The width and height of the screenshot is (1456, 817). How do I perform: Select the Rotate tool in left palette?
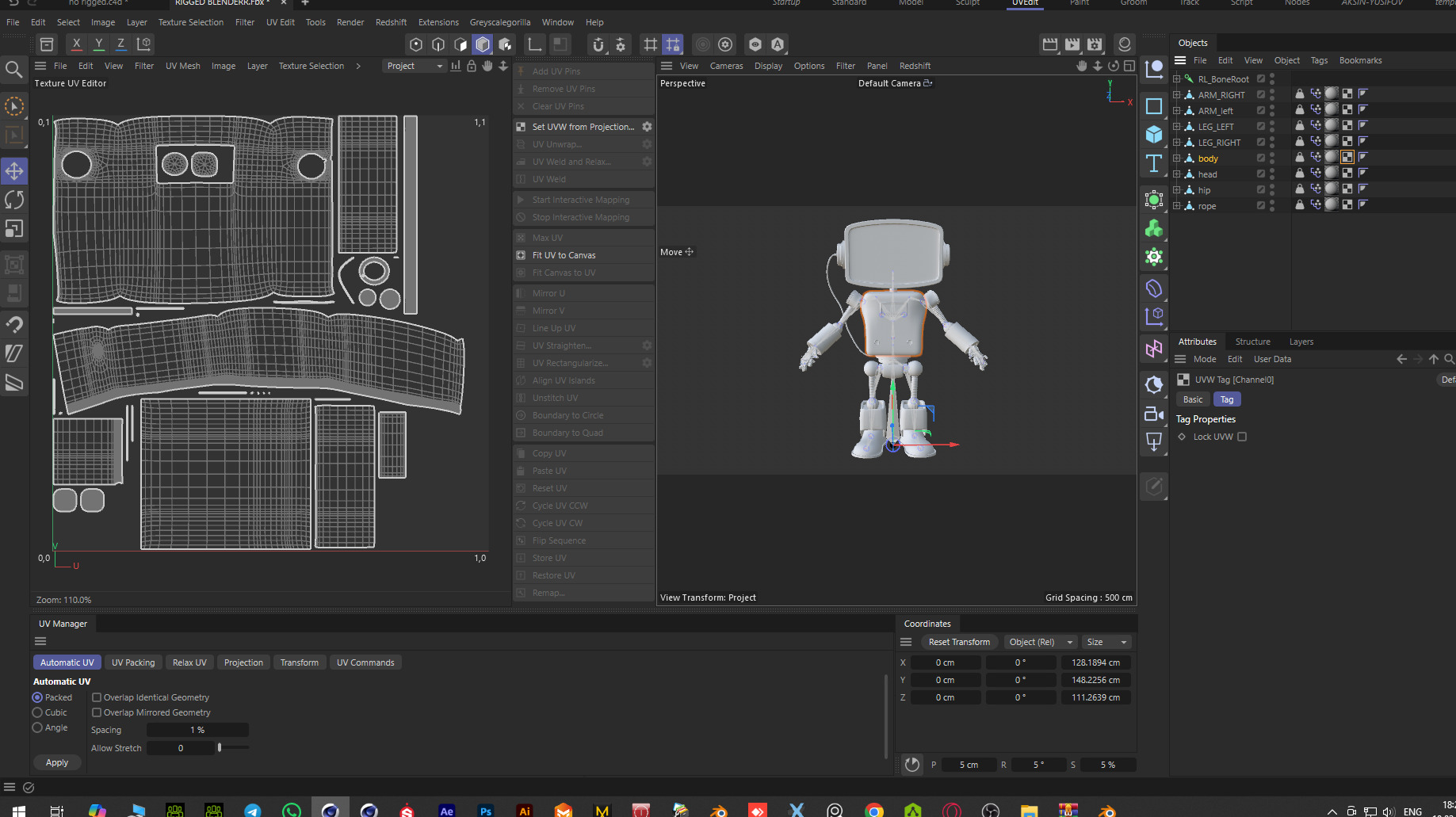tap(14, 200)
